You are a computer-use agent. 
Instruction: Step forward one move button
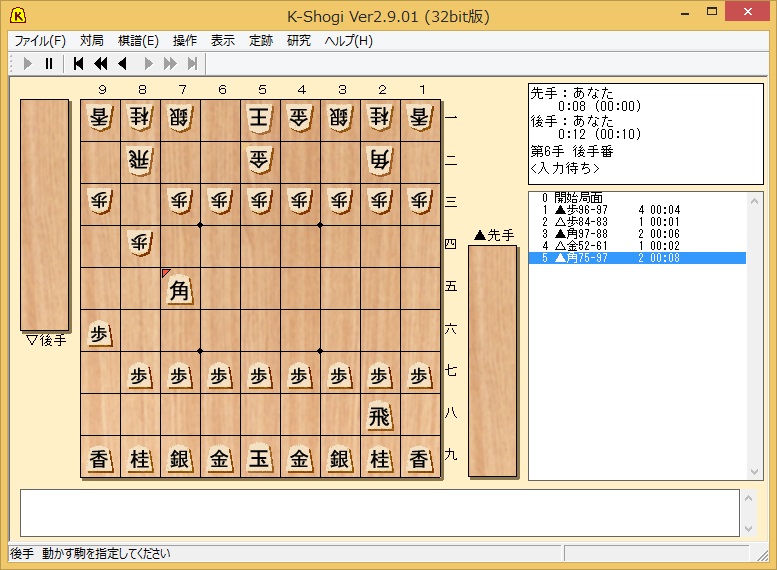(x=148, y=63)
